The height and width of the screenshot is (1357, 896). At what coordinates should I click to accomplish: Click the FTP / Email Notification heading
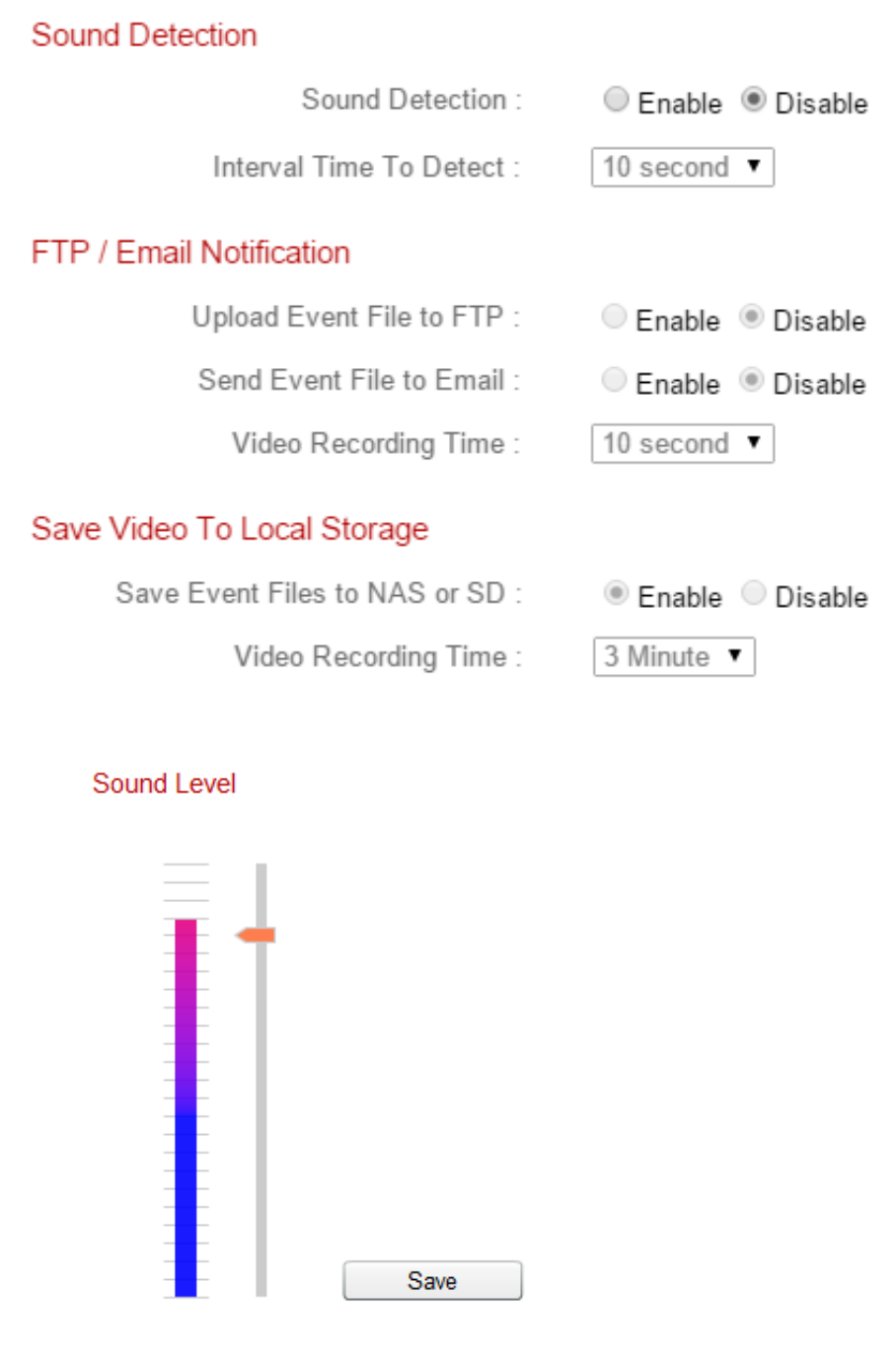190,253
